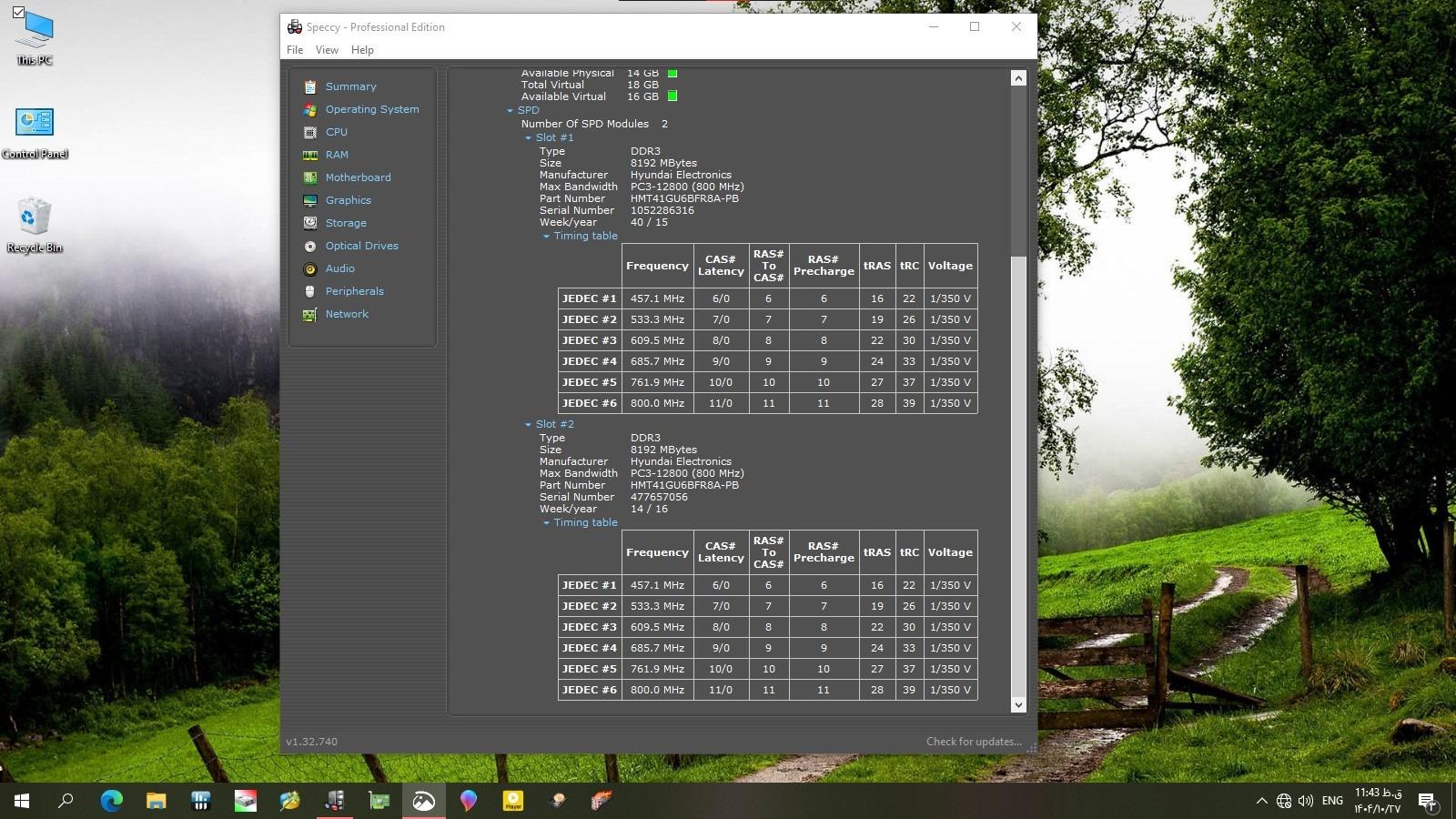Toggle the This PC desktop checkbox
Image resolution: width=1456 pixels, height=819 pixels.
(18, 13)
